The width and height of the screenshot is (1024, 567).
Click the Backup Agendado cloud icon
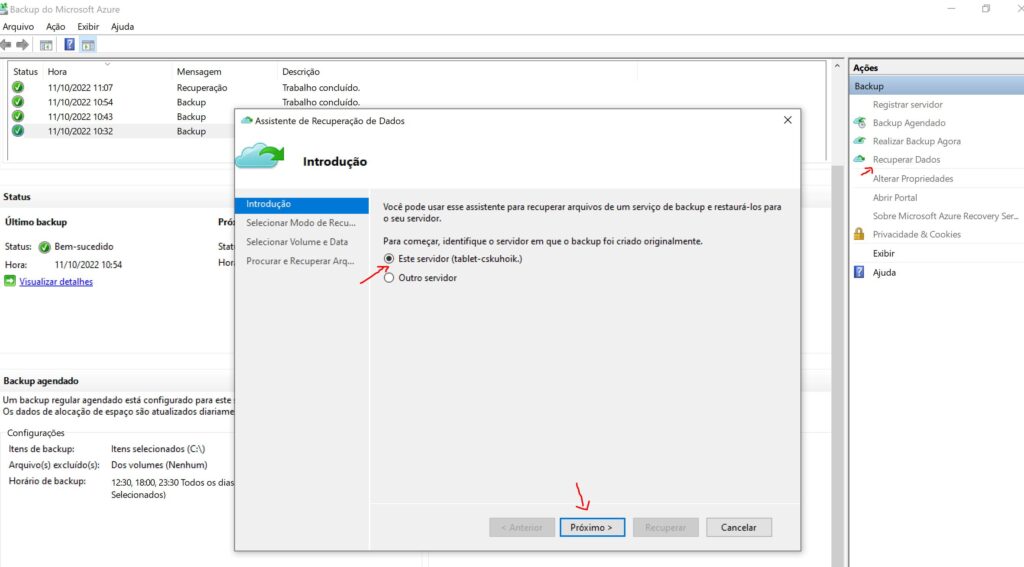860,122
